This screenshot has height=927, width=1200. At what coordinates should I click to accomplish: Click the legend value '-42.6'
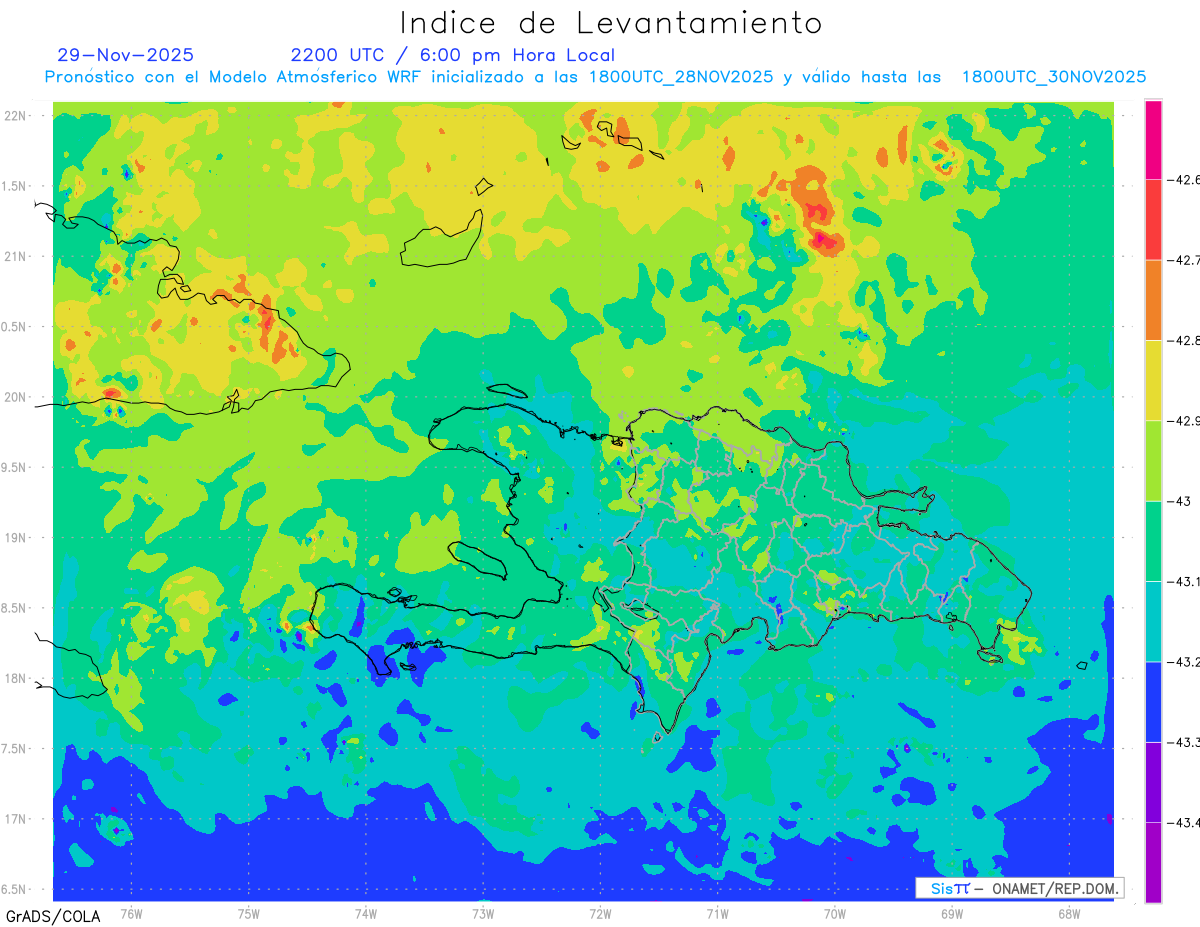coord(1183,180)
